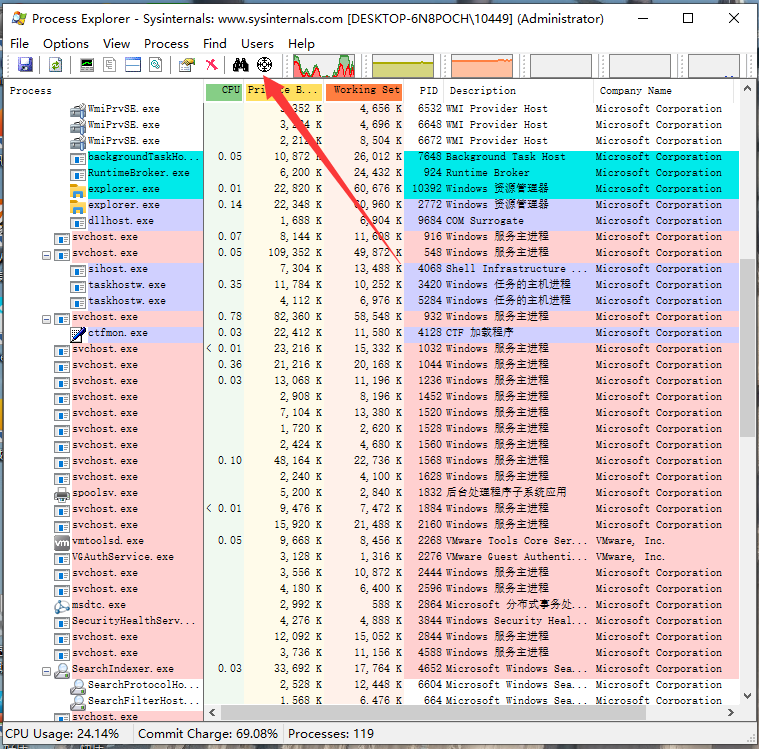Click the vertical scrollbar down arrow
Viewport: 759px width, 749px height.
747,696
